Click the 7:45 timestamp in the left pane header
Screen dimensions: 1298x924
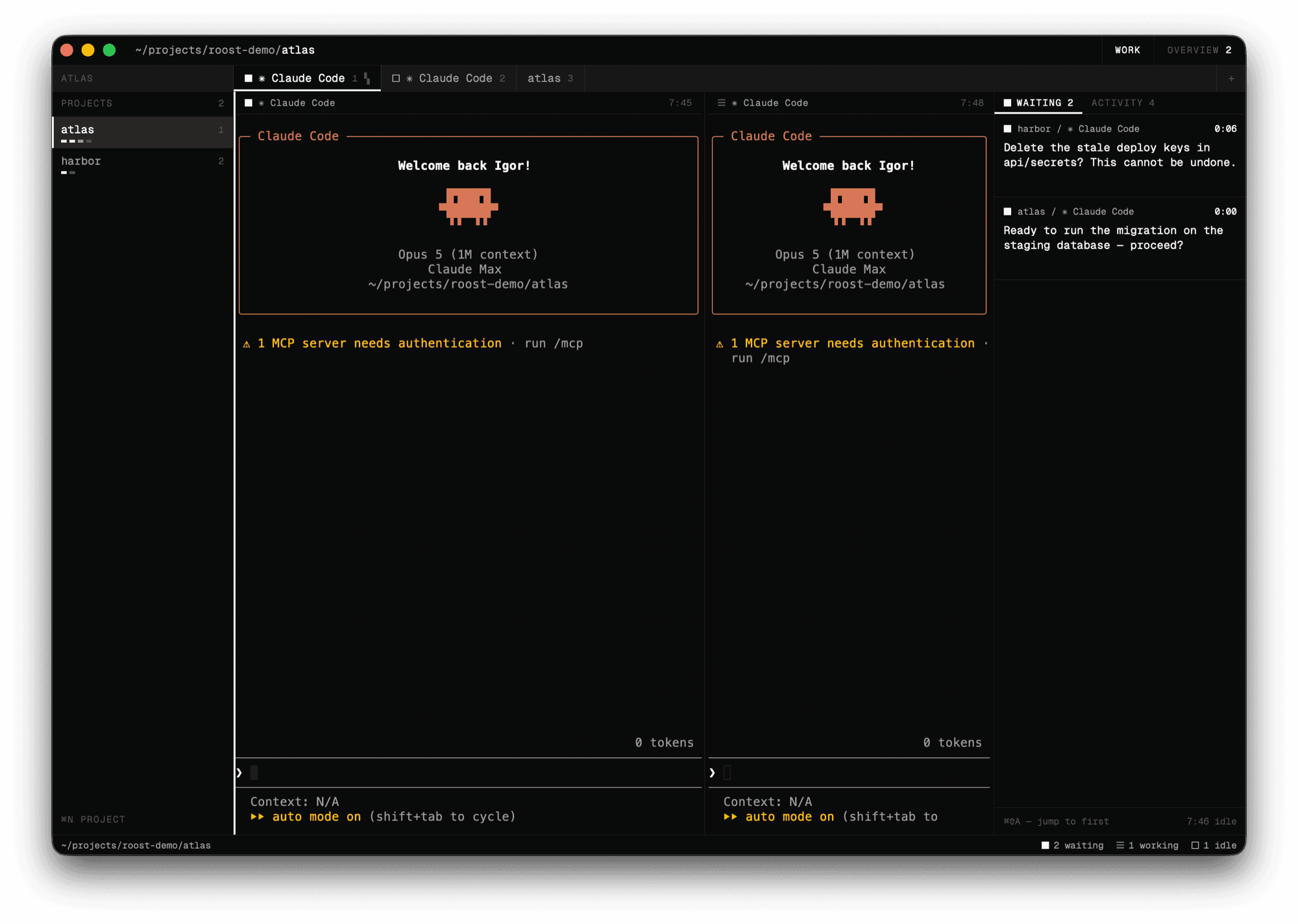coord(680,103)
